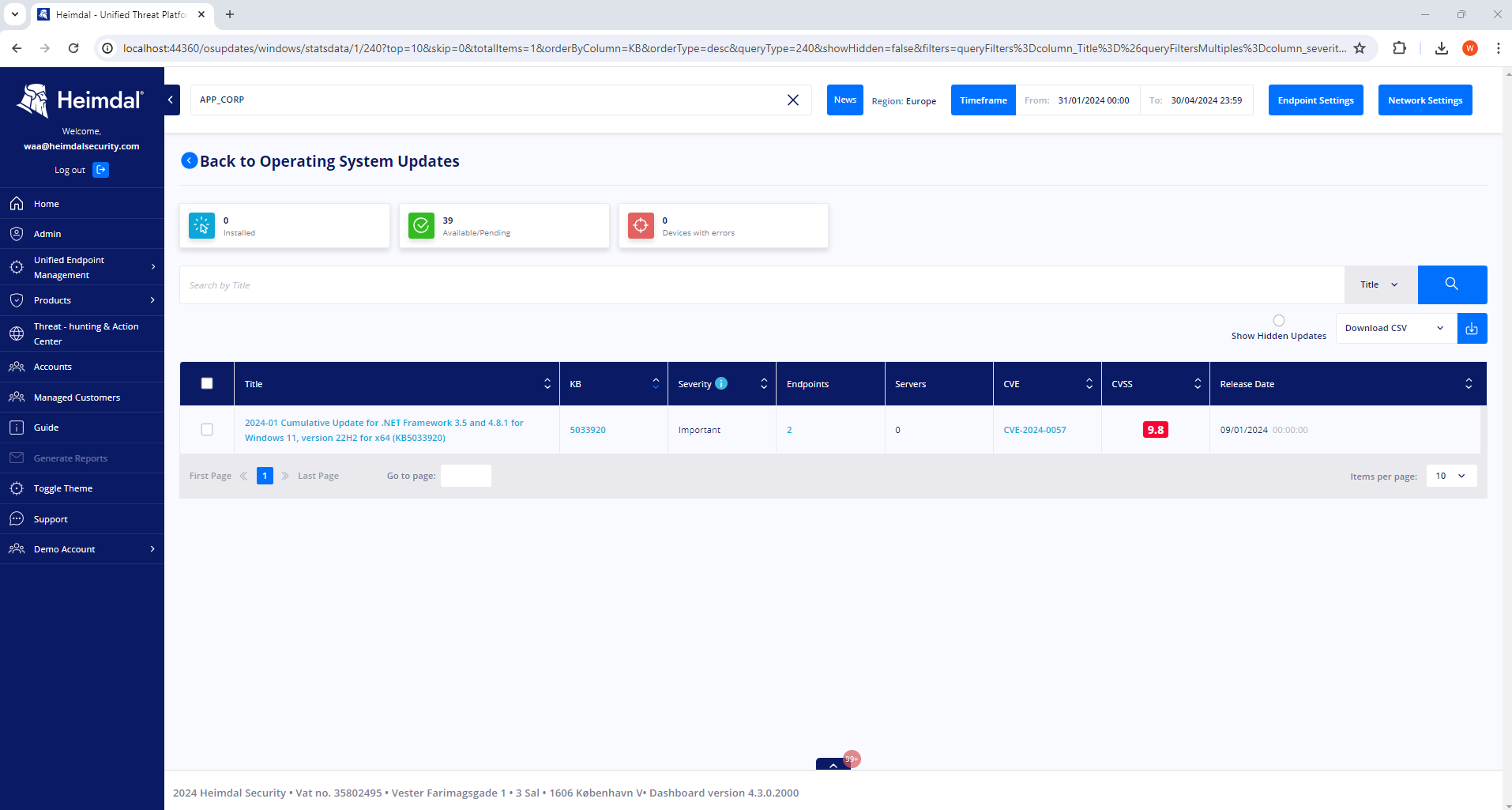The image size is (1512, 810).
Task: Click the Devices with errors red icon
Action: tap(641, 226)
